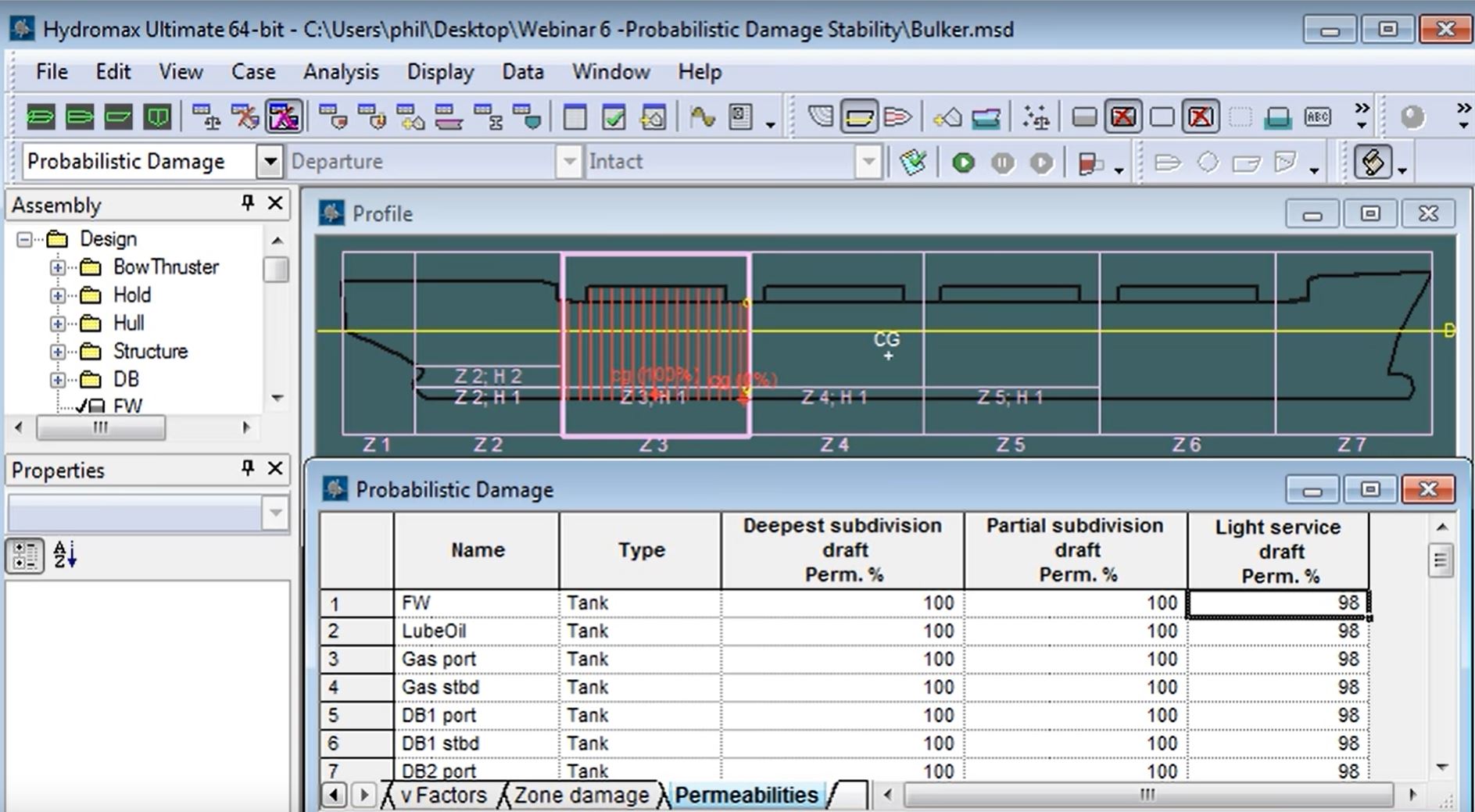Click the ABC labels display icon
1475x812 pixels.
[x=1317, y=118]
